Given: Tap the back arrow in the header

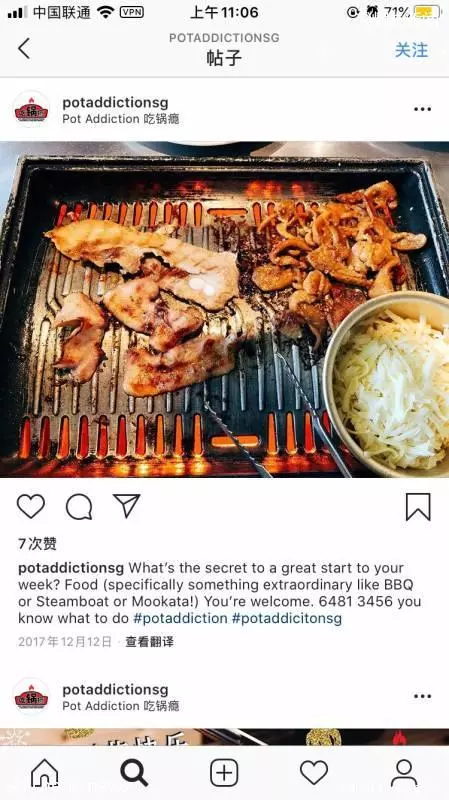Looking at the screenshot, I should (x=24, y=48).
